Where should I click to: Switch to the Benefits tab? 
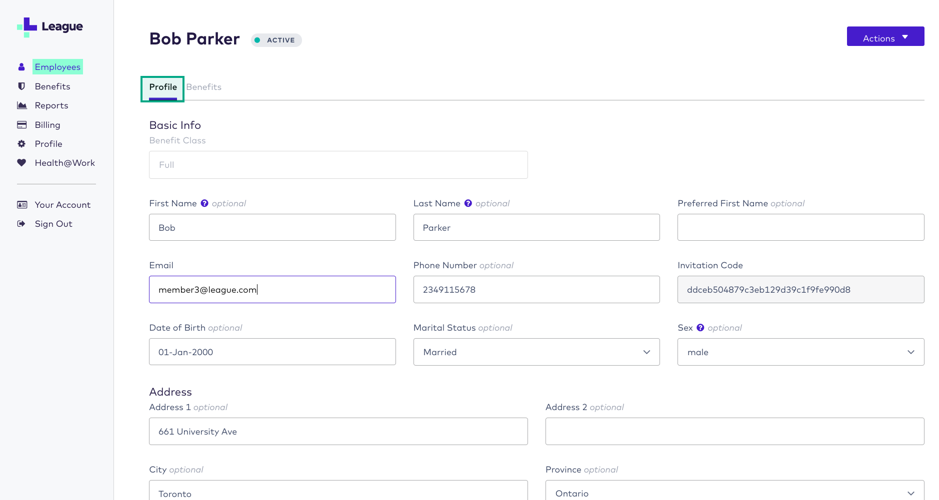(x=204, y=87)
